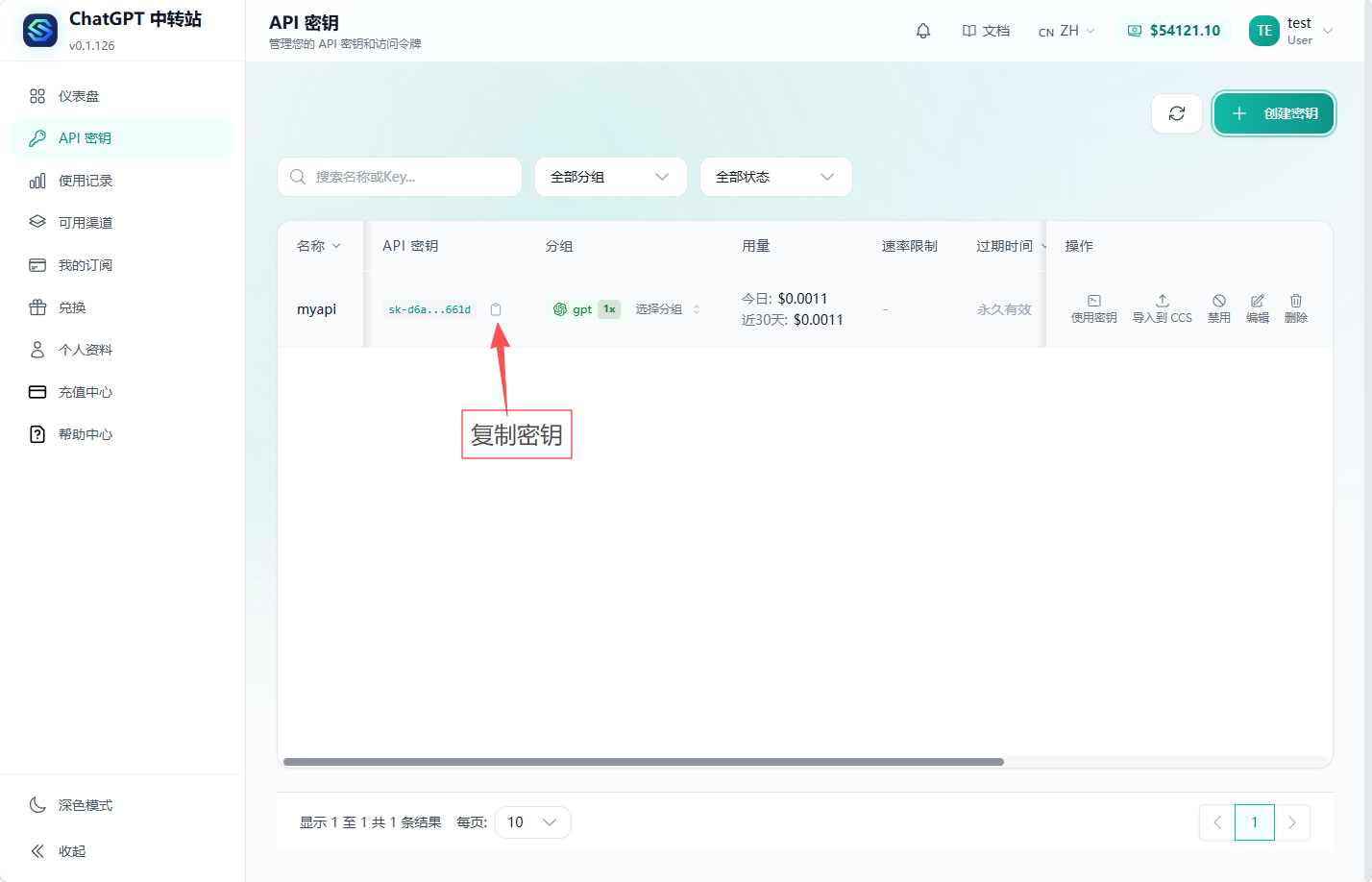
Task: Click the ChatGPT 中转站 logo icon
Action: click(40, 31)
